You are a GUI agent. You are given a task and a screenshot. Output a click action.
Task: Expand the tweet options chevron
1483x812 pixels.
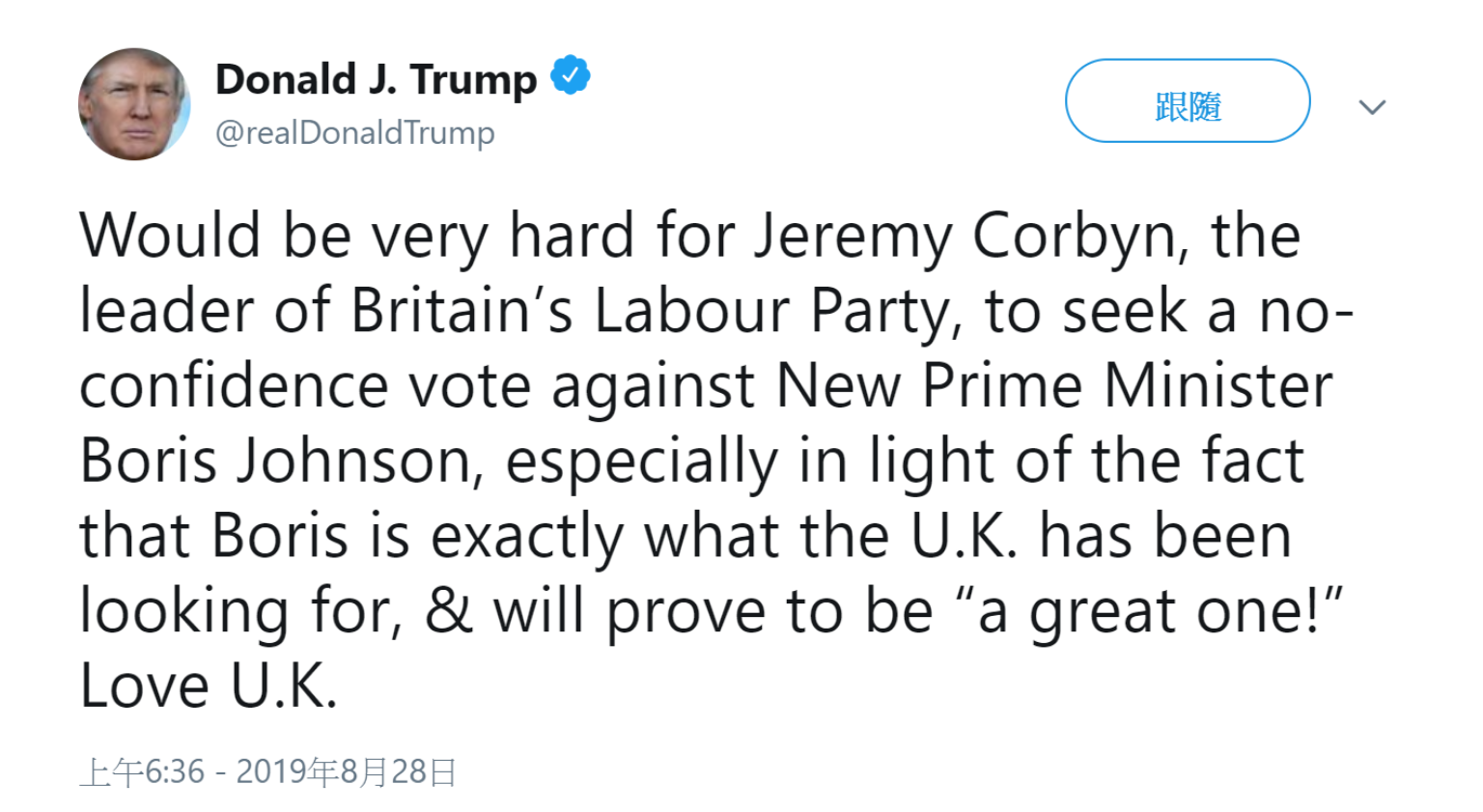[1372, 106]
